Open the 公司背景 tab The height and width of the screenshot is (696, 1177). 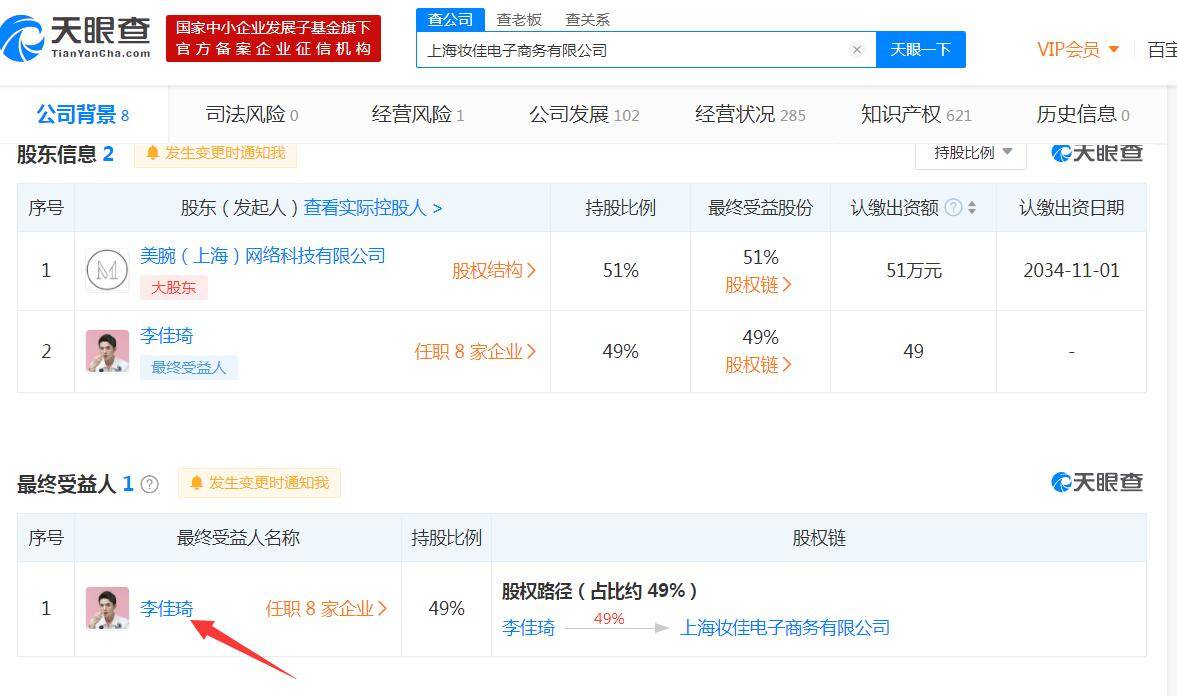(83, 115)
